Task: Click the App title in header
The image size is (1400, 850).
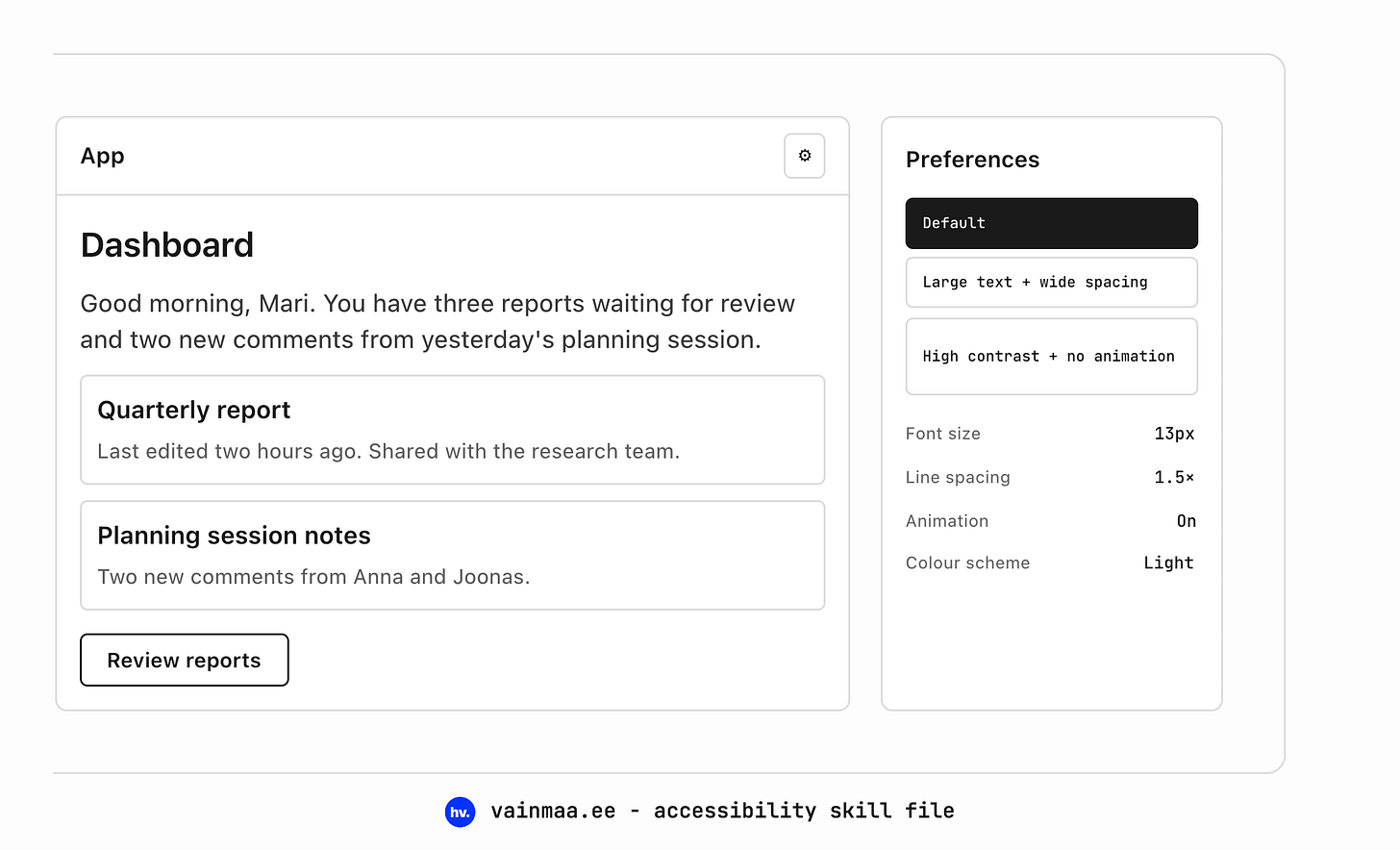Action: [103, 156]
